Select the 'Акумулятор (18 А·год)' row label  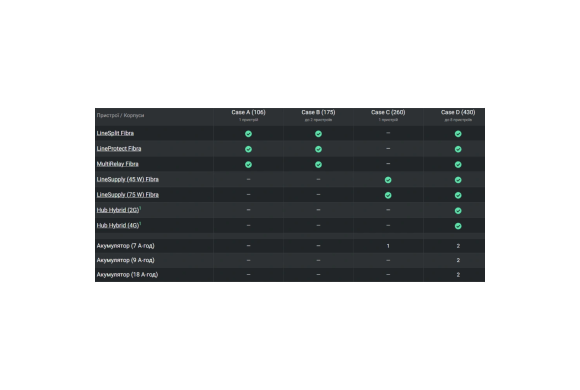(x=127, y=275)
